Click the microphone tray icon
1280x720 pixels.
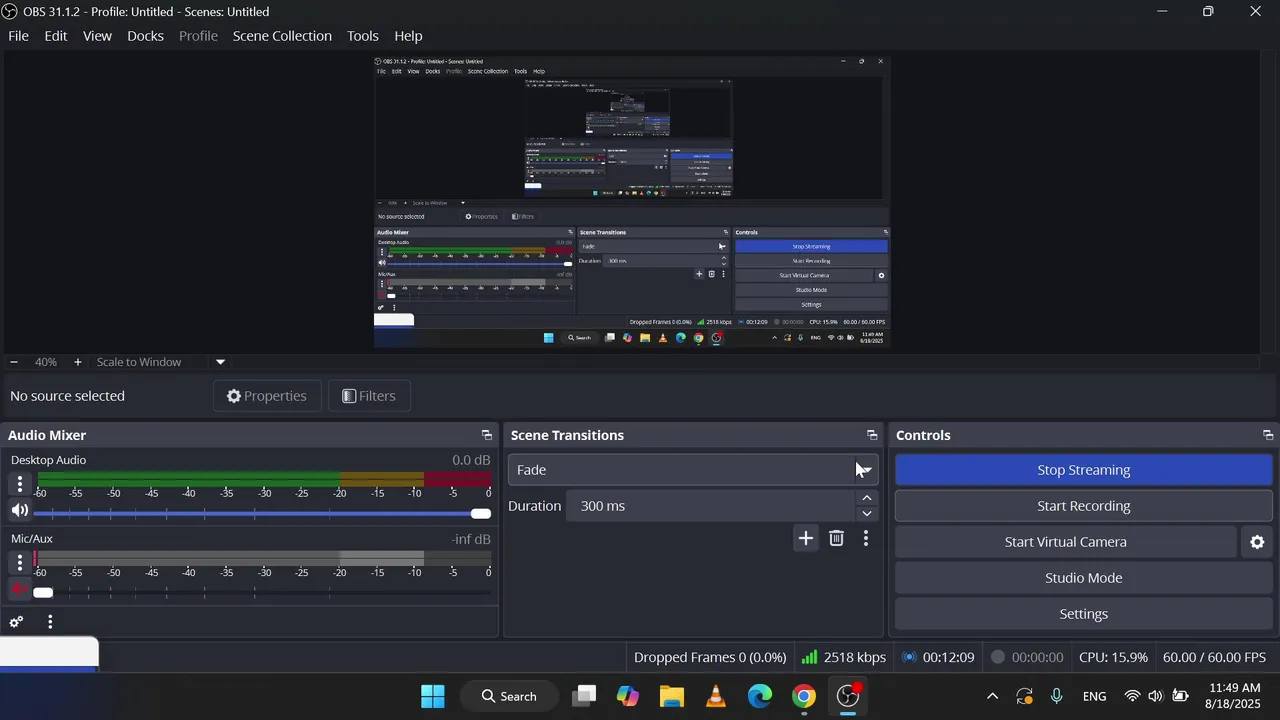(1056, 696)
